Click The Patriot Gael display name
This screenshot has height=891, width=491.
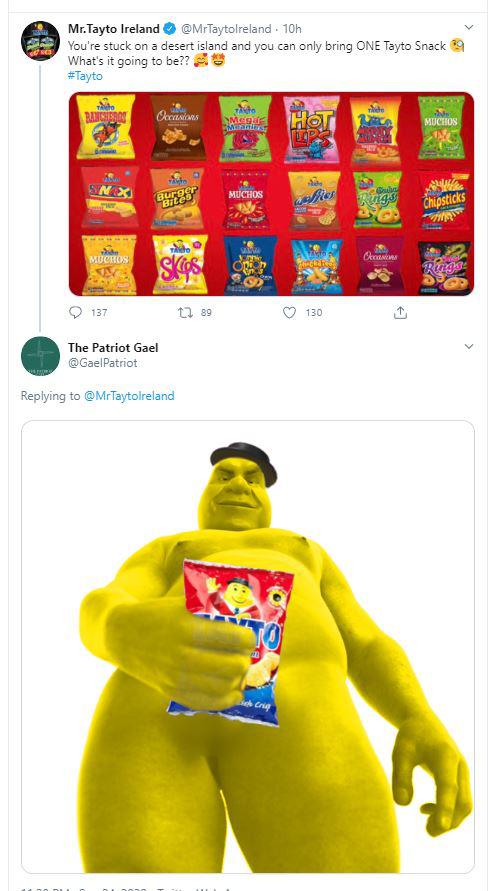[113, 348]
